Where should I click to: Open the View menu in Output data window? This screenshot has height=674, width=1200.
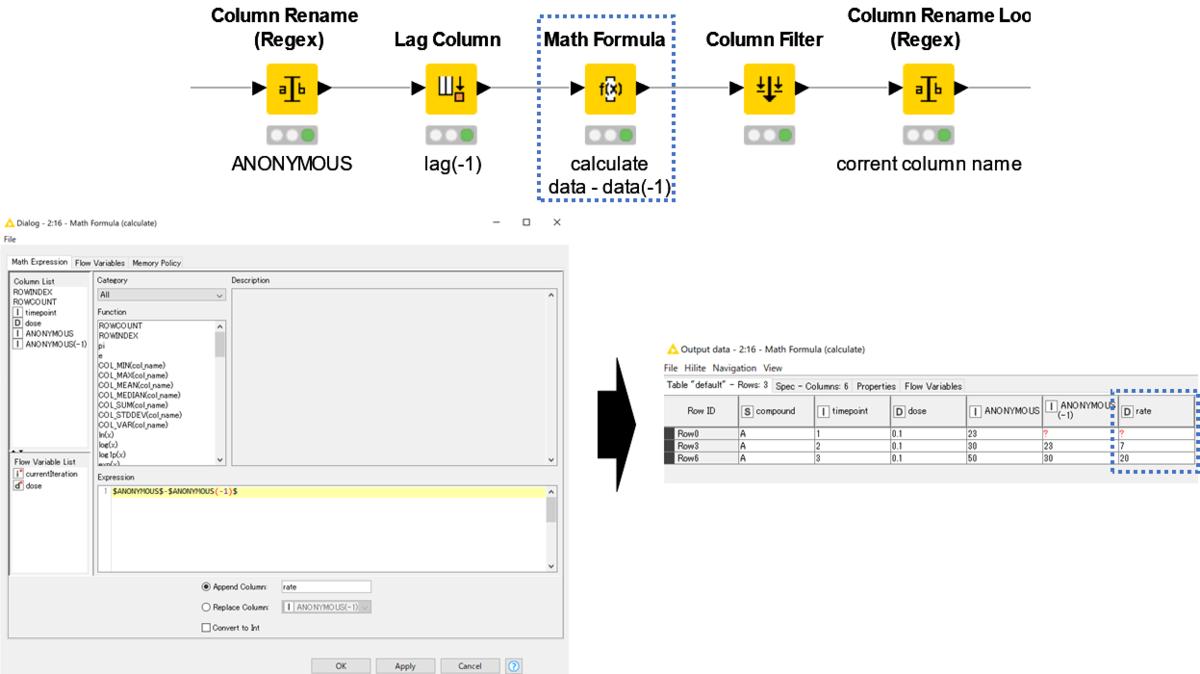pyautogui.click(x=773, y=368)
